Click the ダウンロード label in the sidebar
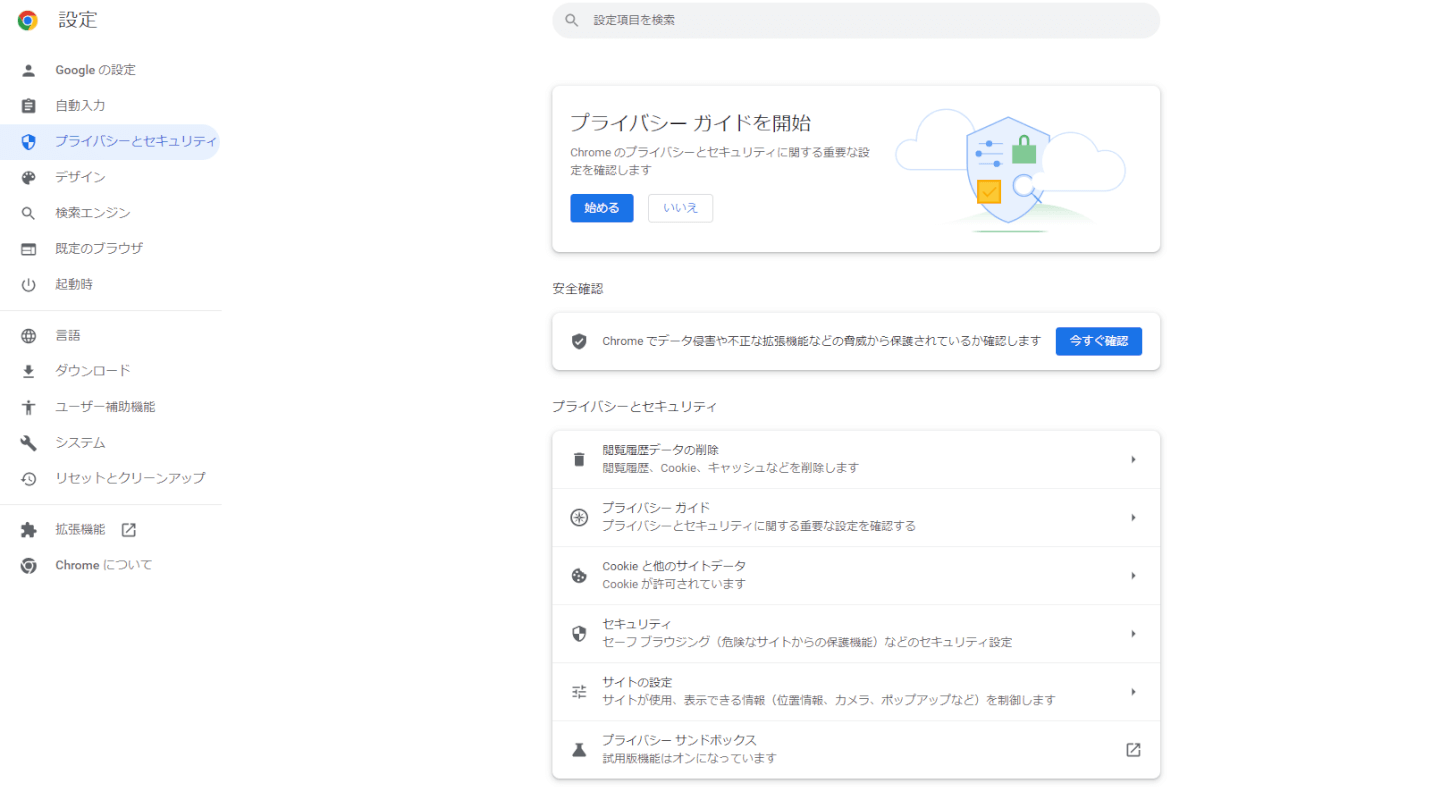This screenshot has width=1432, height=800. pyautogui.click(x=93, y=371)
